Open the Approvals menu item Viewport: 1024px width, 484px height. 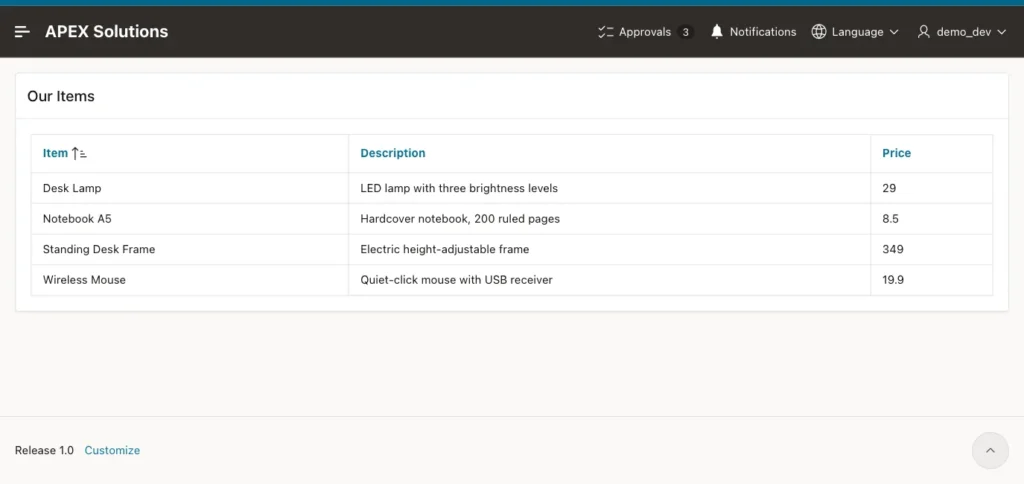tap(645, 31)
